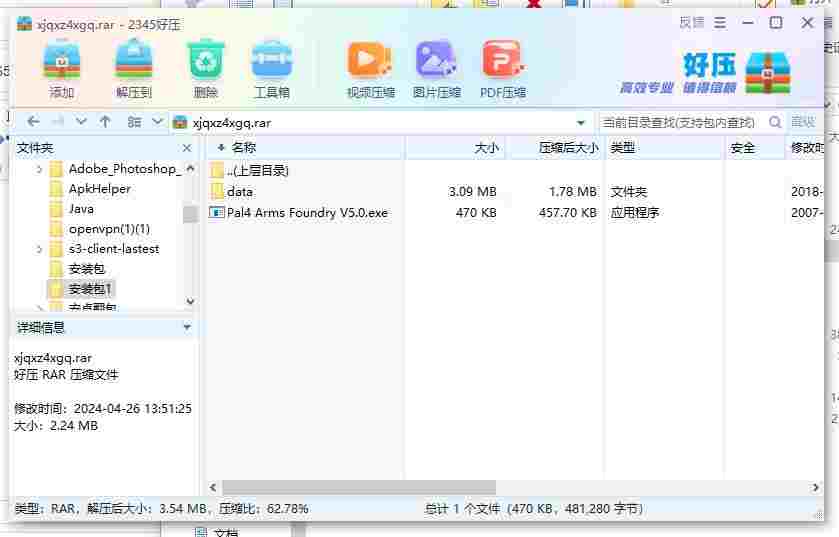Click the view mode icon
The image size is (839, 537).
(134, 122)
